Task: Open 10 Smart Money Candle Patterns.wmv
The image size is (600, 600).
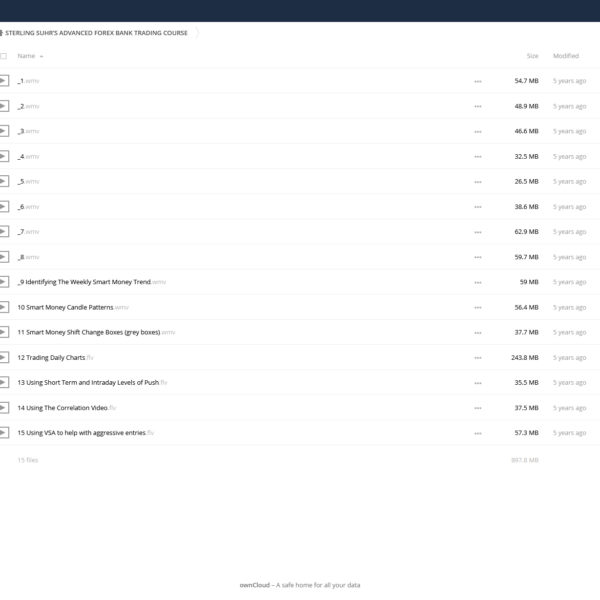Action: [73, 307]
